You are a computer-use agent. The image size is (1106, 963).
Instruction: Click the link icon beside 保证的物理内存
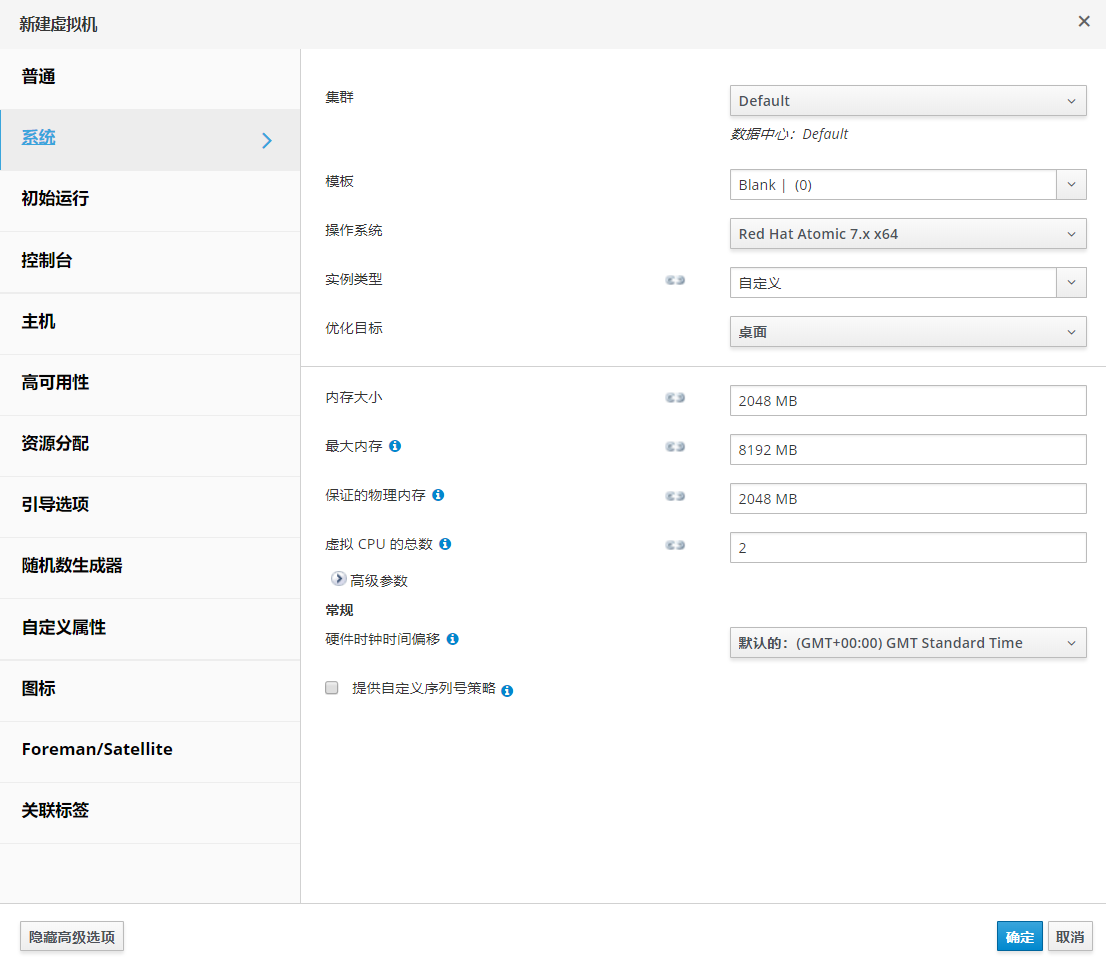(675, 496)
